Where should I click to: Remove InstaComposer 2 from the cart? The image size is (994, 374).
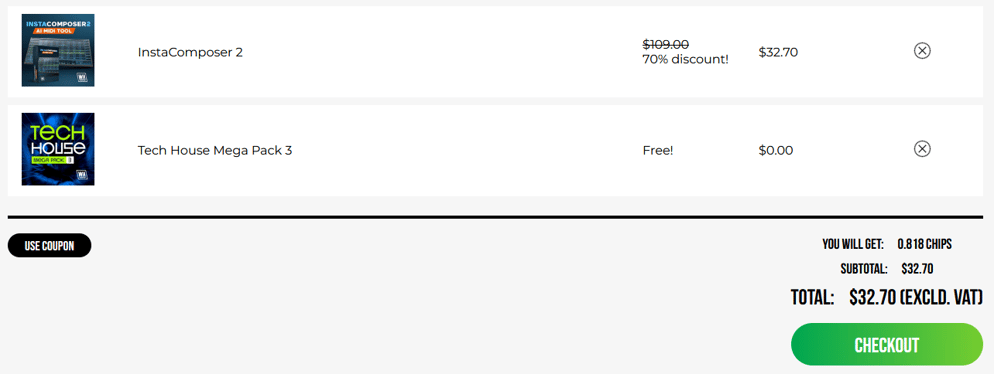tap(922, 50)
